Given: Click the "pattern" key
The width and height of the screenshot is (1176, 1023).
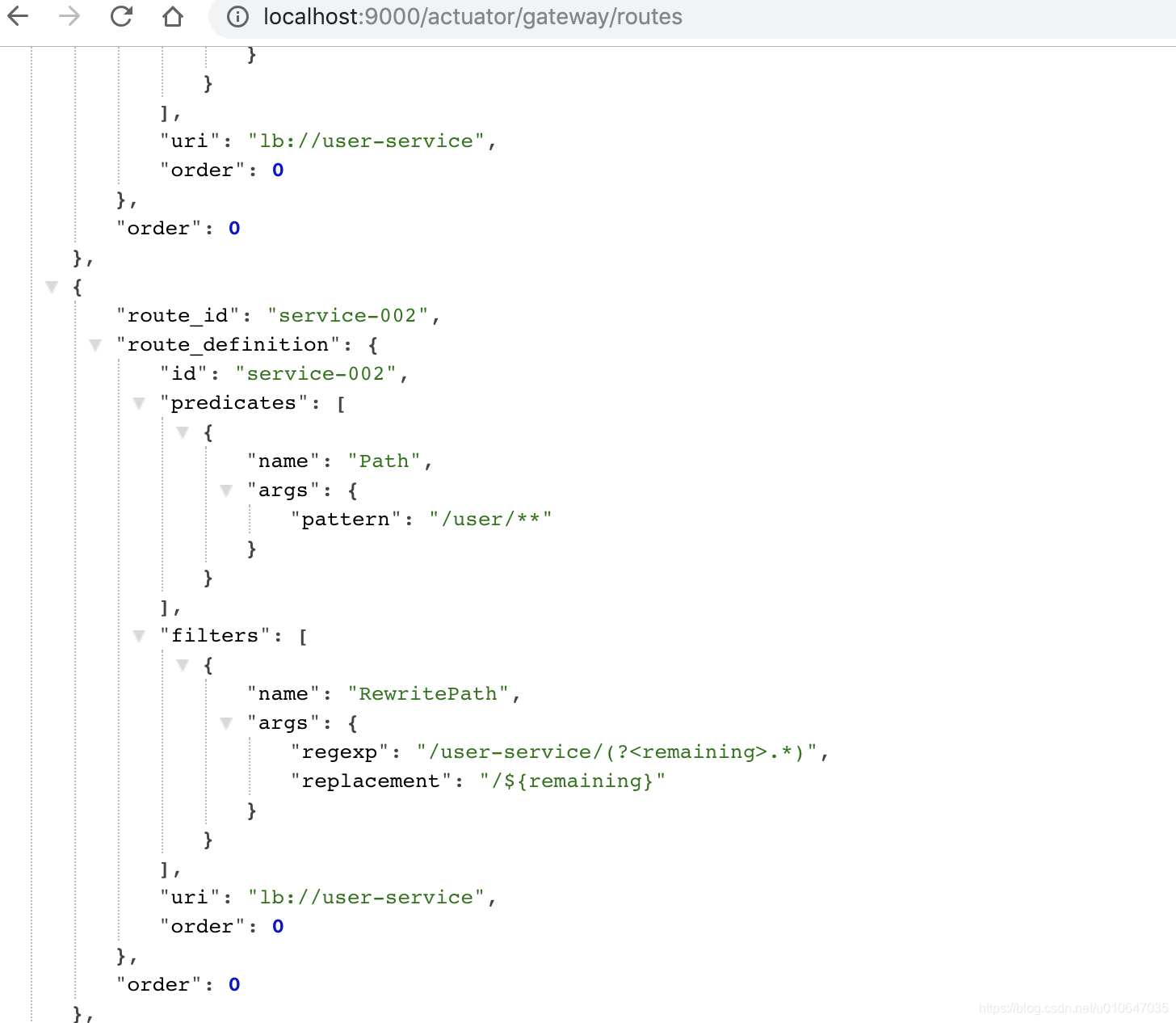Looking at the screenshot, I should [346, 519].
